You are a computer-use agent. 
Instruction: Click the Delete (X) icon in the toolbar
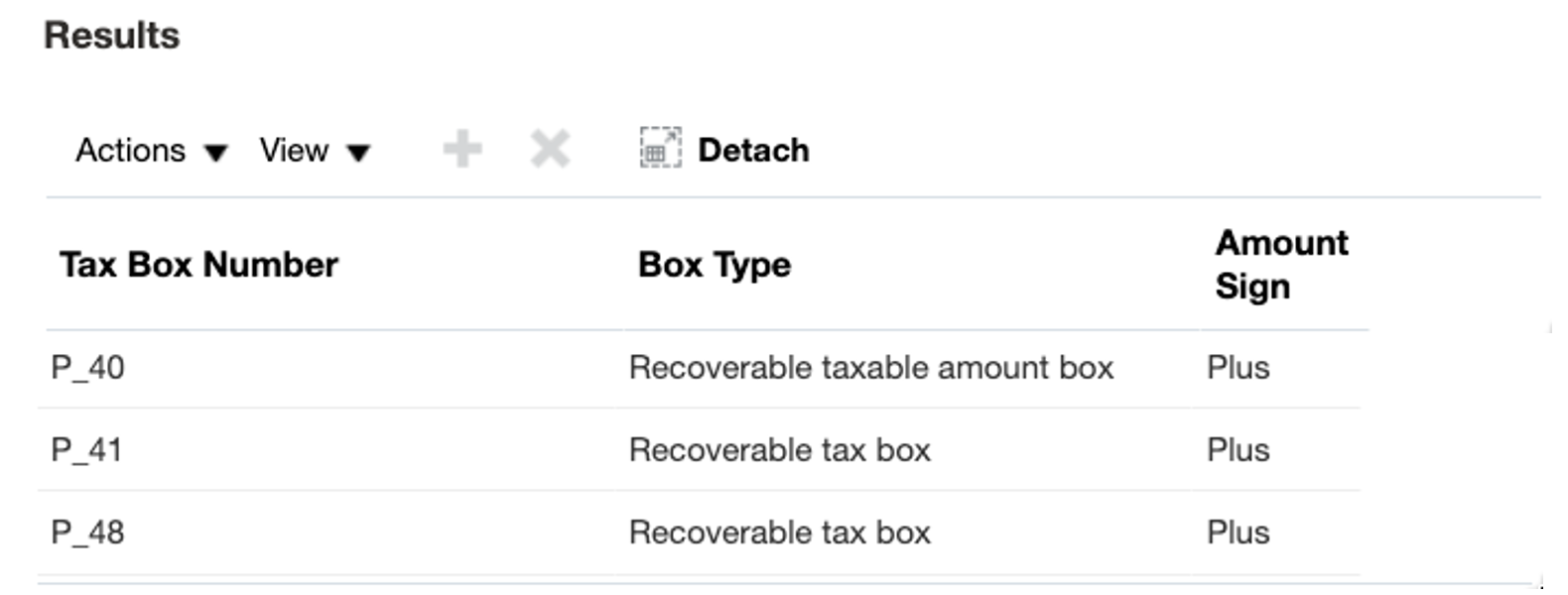pyautogui.click(x=552, y=149)
